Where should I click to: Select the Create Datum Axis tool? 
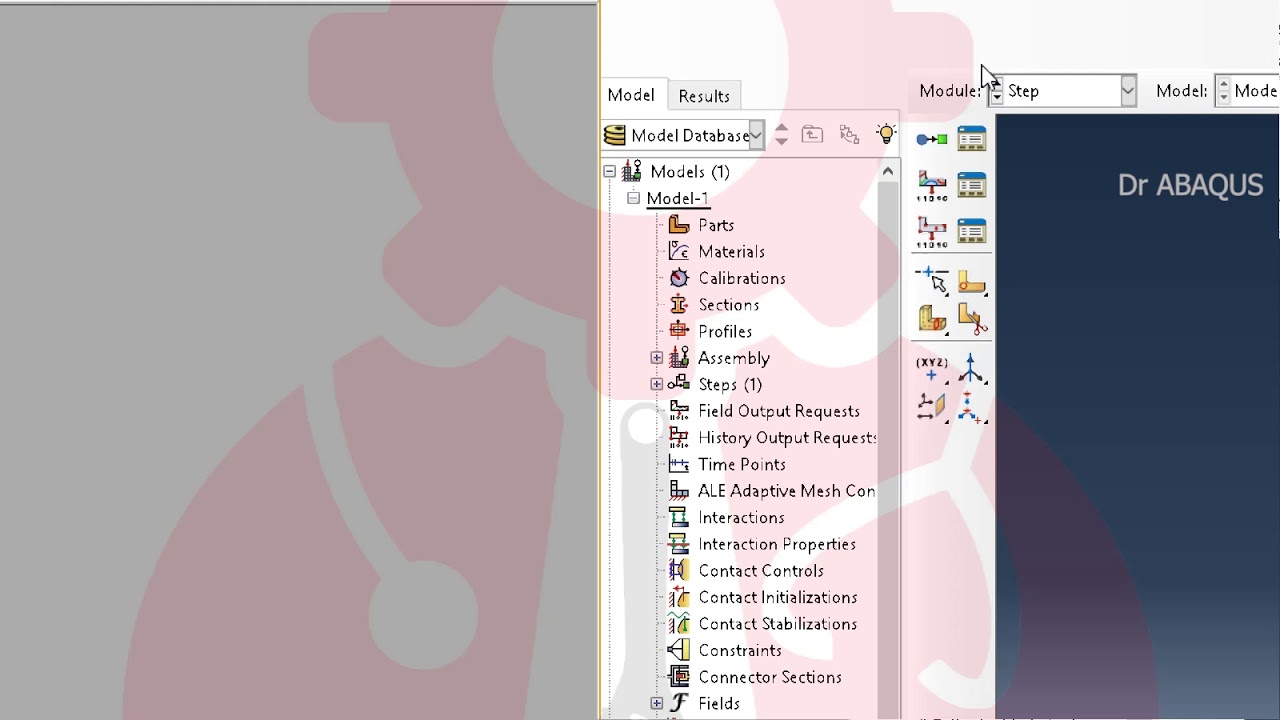(971, 368)
